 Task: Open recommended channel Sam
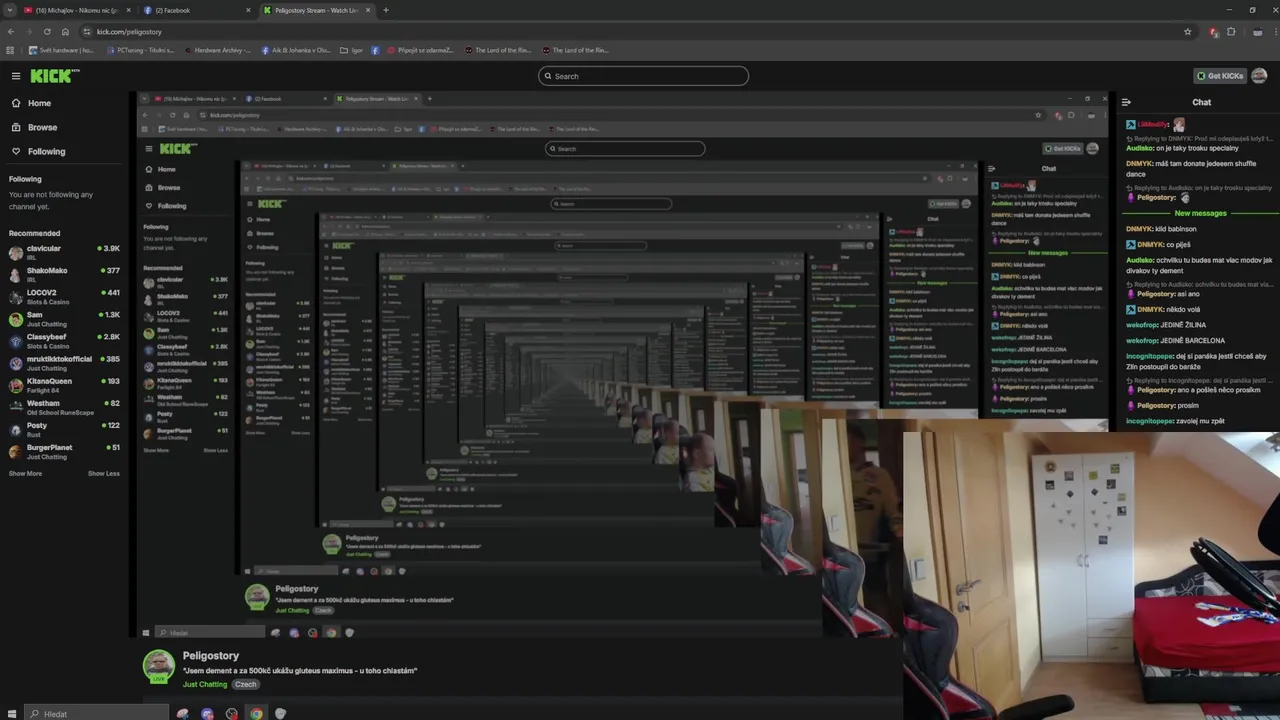(x=64, y=317)
